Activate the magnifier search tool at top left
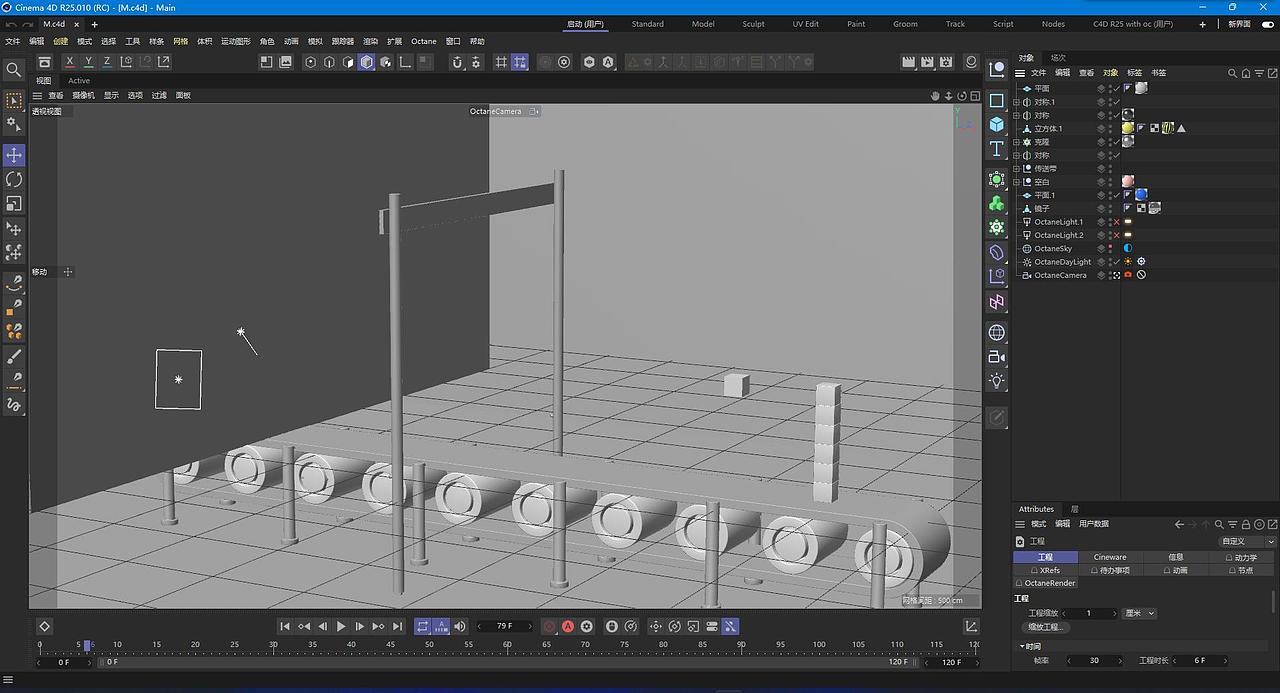This screenshot has height=693, width=1280. 13,71
